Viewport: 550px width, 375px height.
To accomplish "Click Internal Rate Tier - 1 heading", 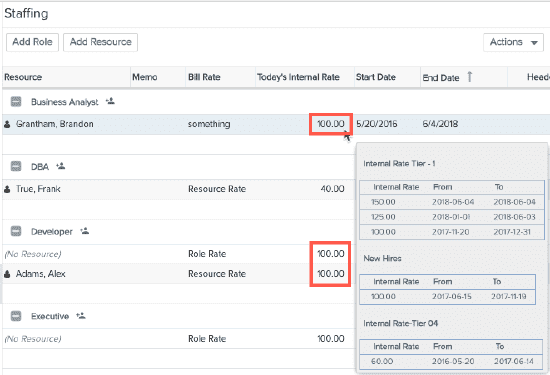I will (399, 164).
